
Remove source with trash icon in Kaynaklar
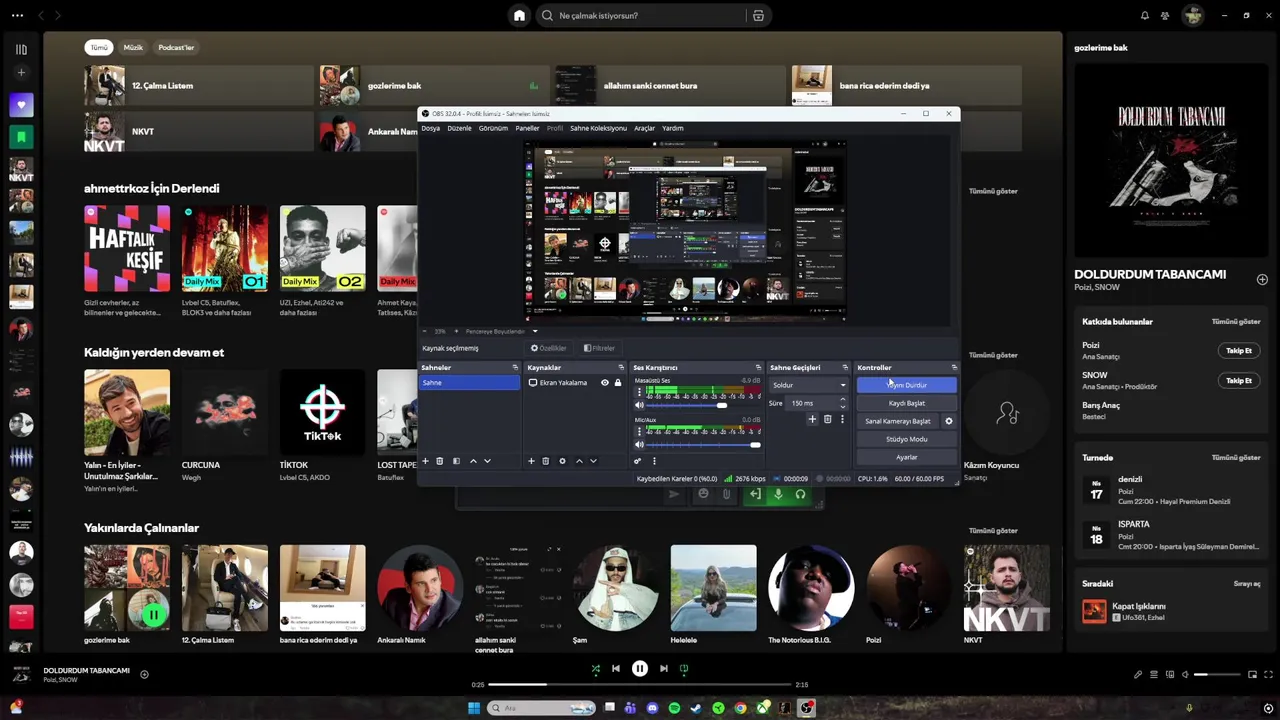pos(545,461)
